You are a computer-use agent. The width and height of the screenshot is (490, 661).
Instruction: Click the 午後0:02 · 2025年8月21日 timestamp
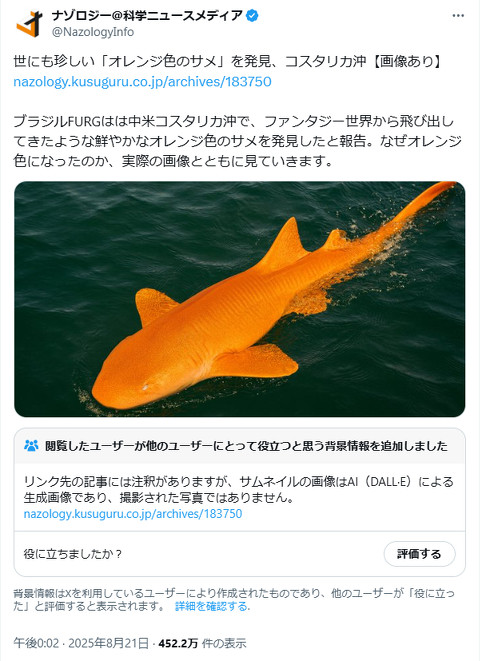[81, 643]
